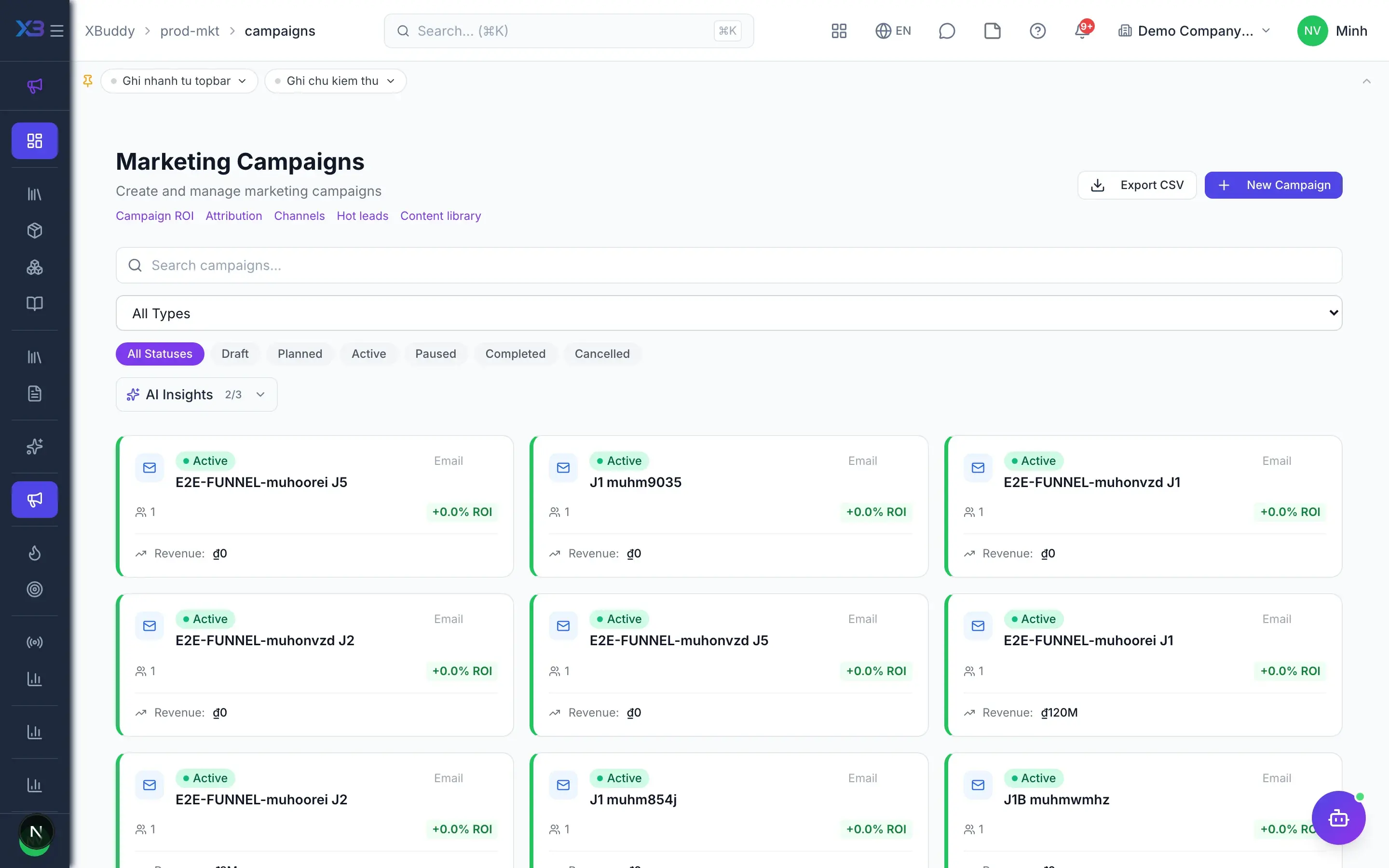Viewport: 1389px width, 868px height.
Task: Toggle the sidebar hamburger menu icon
Action: pyautogui.click(x=57, y=30)
